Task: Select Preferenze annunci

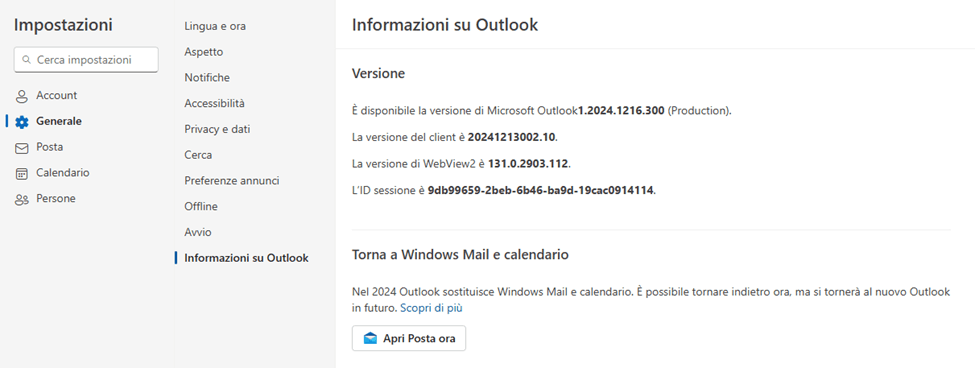Action: click(232, 181)
